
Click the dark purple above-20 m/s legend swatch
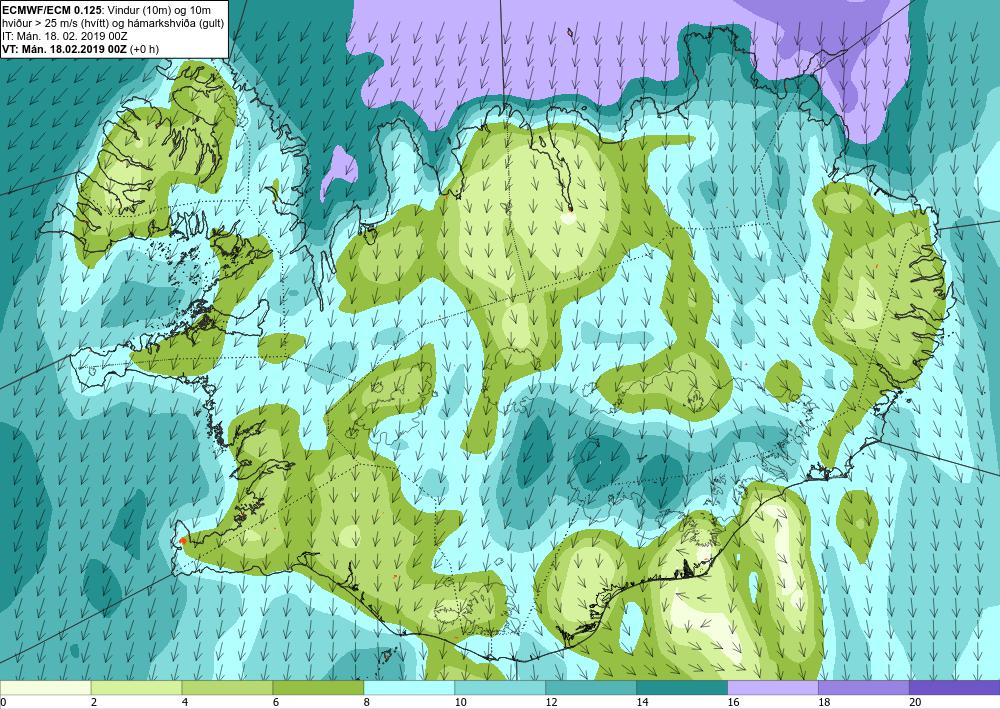(955, 687)
